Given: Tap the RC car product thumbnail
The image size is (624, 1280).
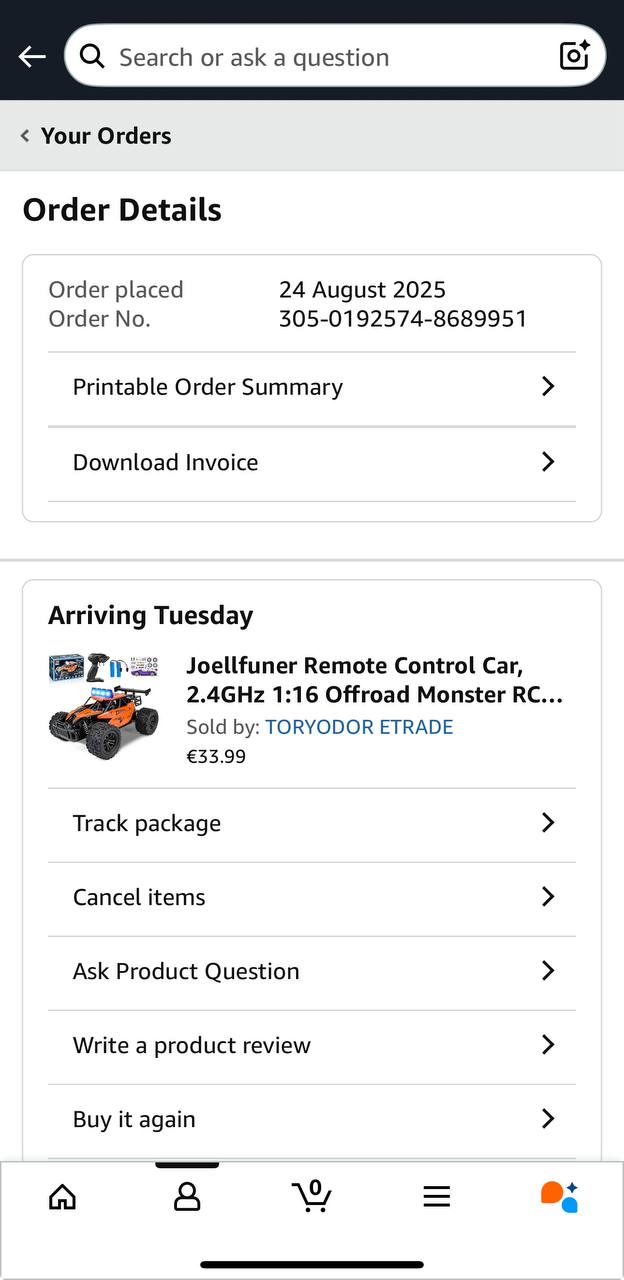Looking at the screenshot, I should (x=104, y=708).
